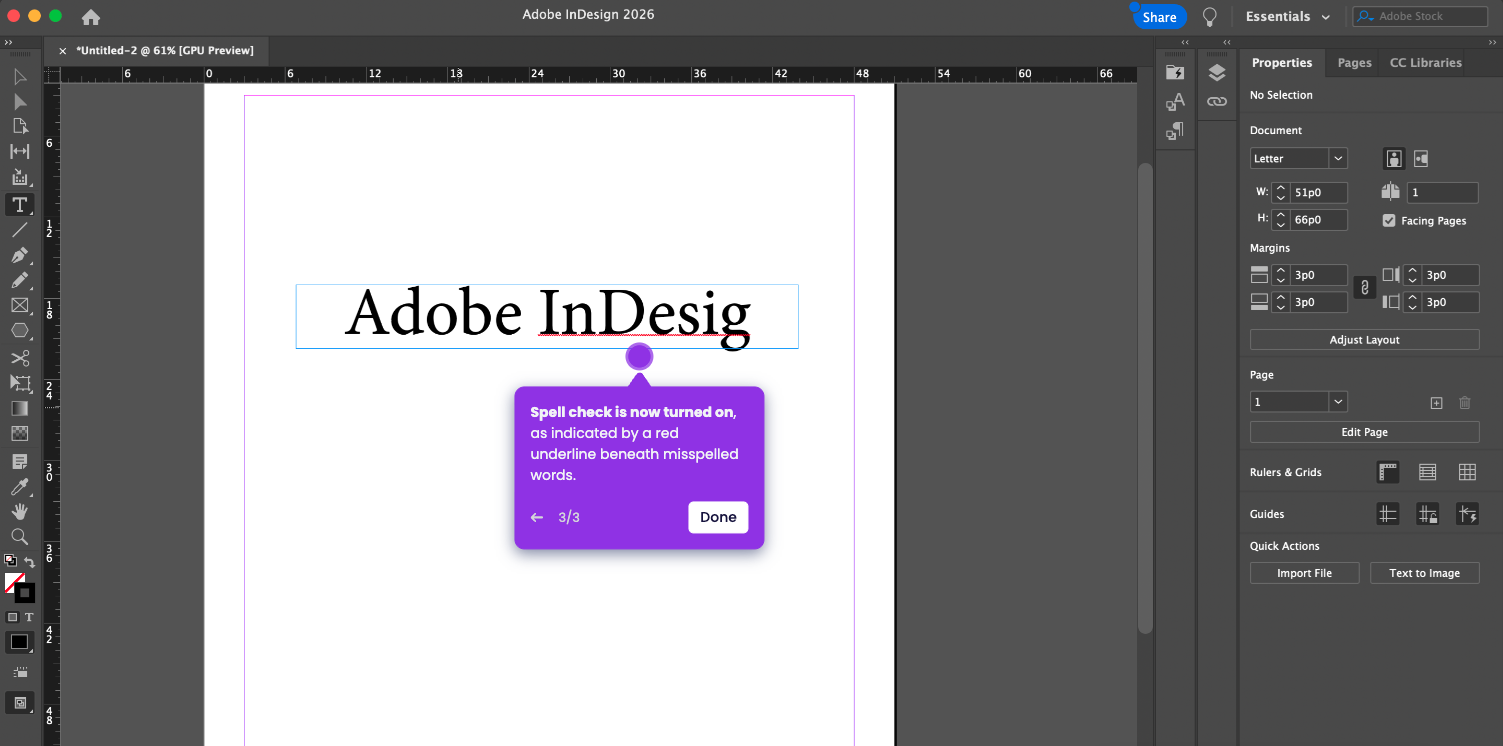Select the Pen tool
Image resolution: width=1503 pixels, height=746 pixels.
pyautogui.click(x=19, y=255)
